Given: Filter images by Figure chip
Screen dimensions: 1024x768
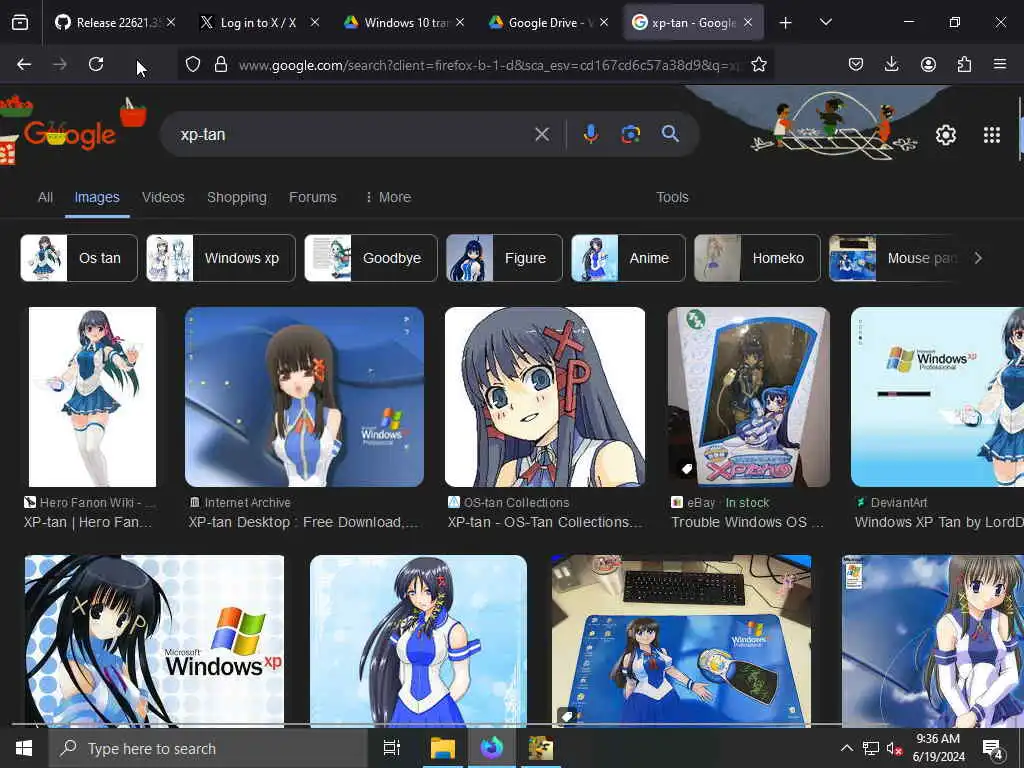Looking at the screenshot, I should (x=504, y=258).
